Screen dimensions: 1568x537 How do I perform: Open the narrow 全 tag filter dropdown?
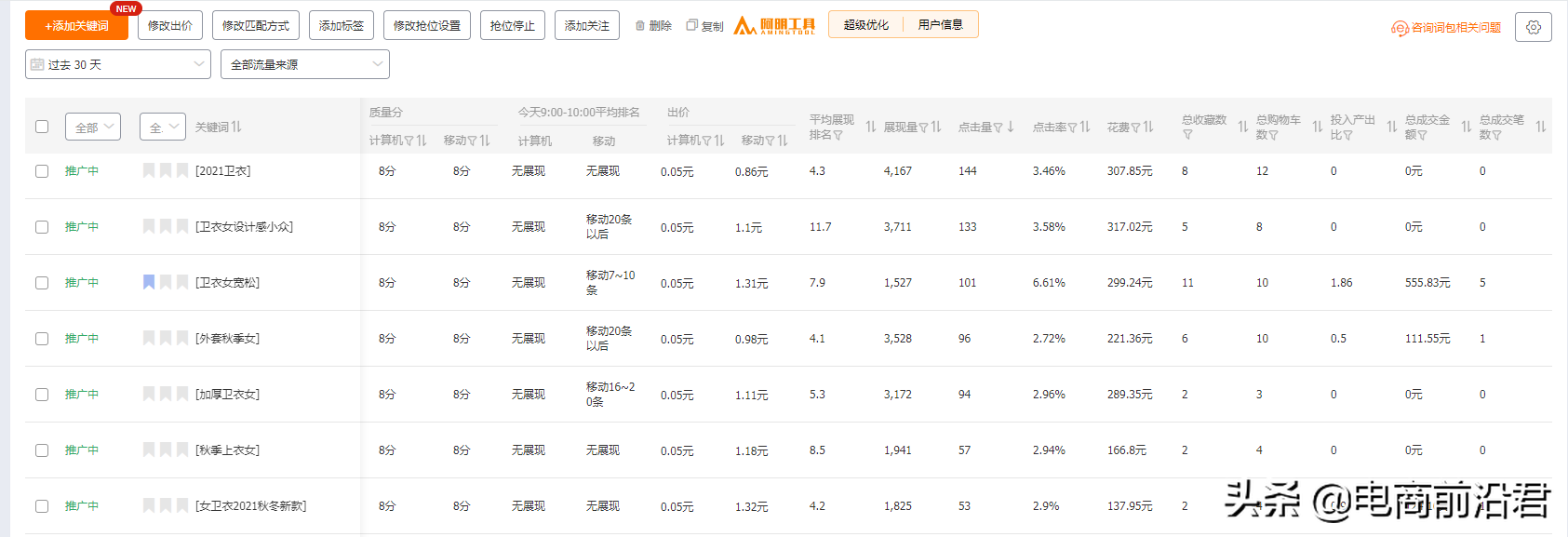tap(163, 127)
